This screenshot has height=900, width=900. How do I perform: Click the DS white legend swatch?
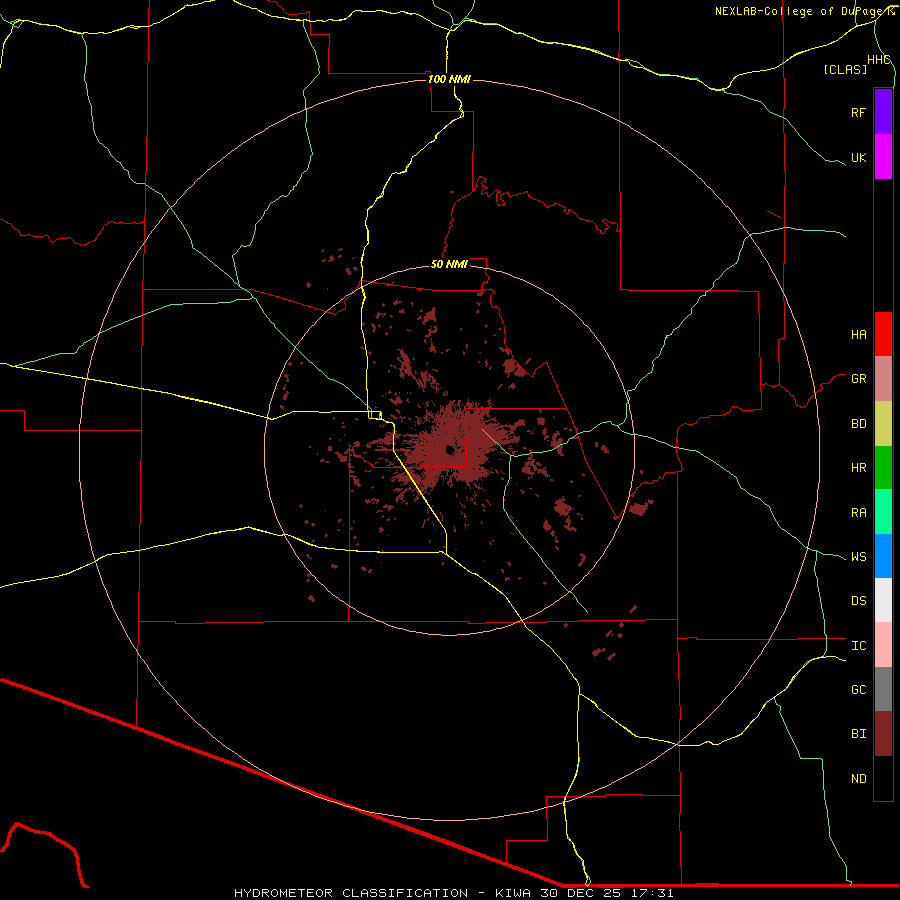(x=883, y=600)
